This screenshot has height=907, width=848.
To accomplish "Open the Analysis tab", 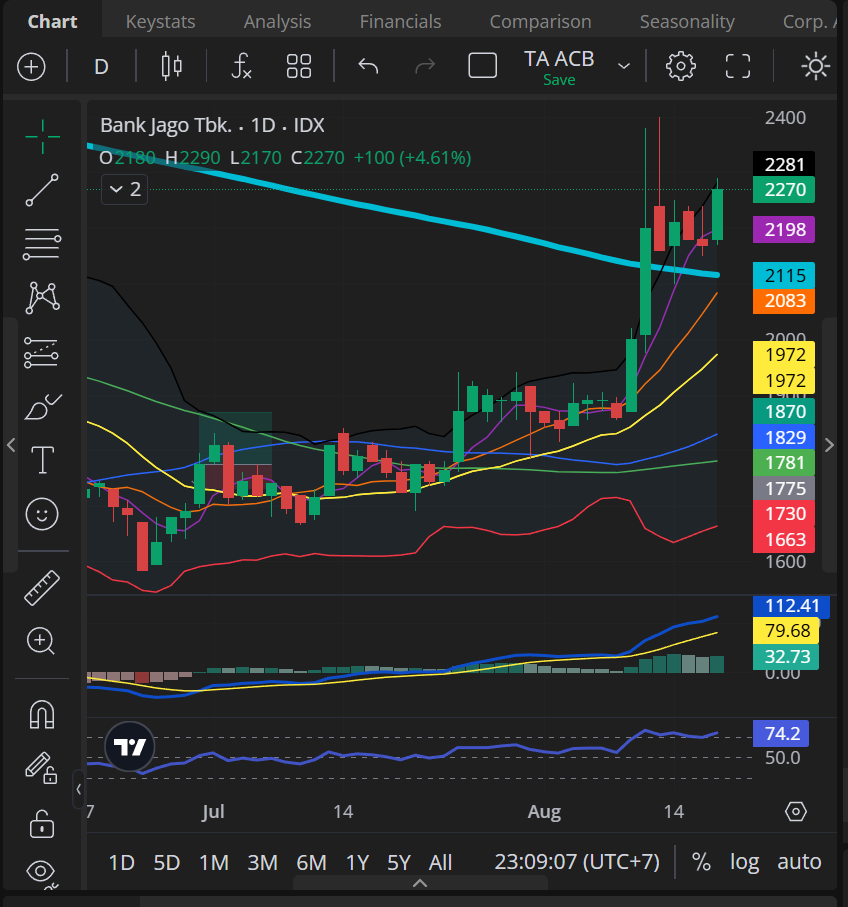I will [277, 21].
